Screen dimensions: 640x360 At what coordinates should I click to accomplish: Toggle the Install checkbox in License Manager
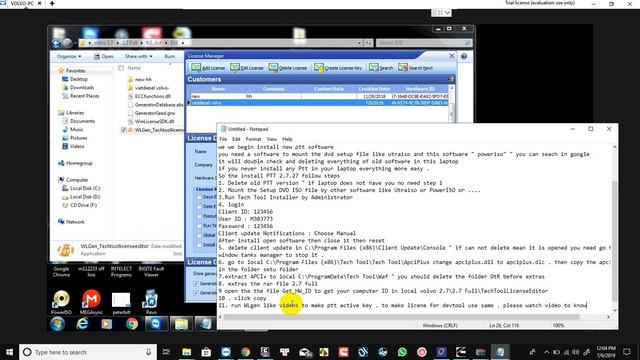pyautogui.click(x=199, y=245)
